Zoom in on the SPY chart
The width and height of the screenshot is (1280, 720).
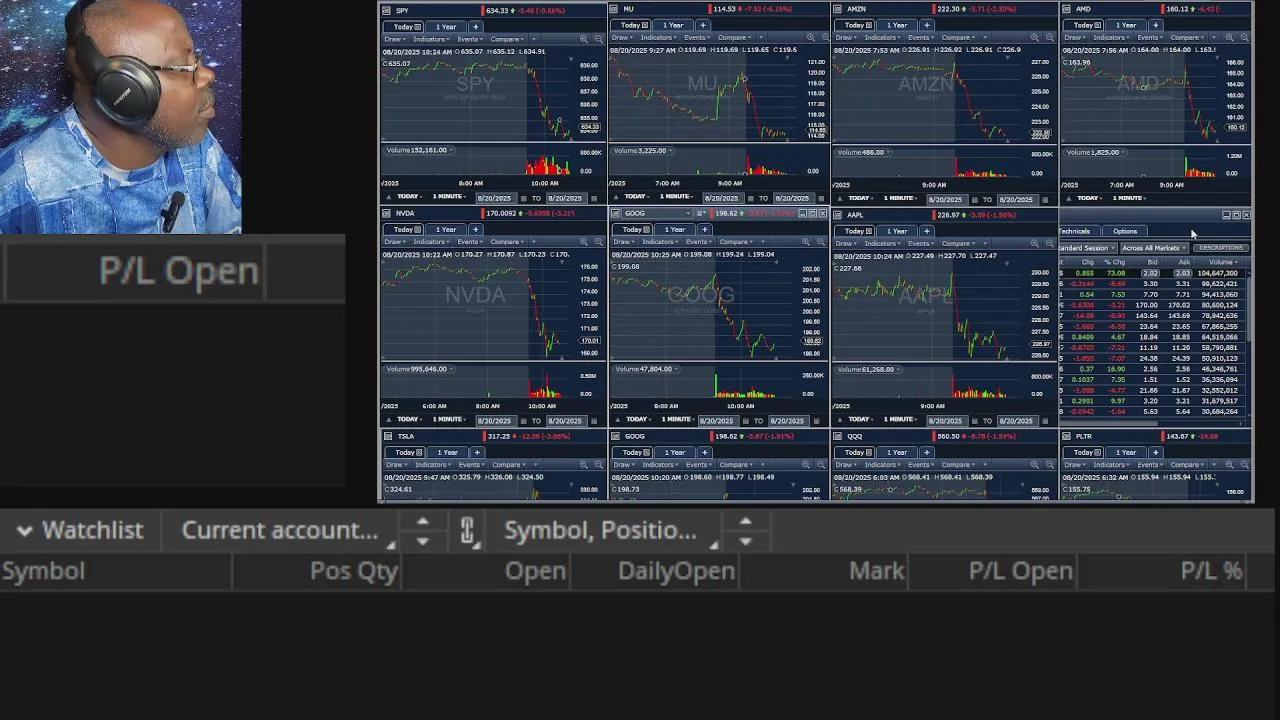584,39
